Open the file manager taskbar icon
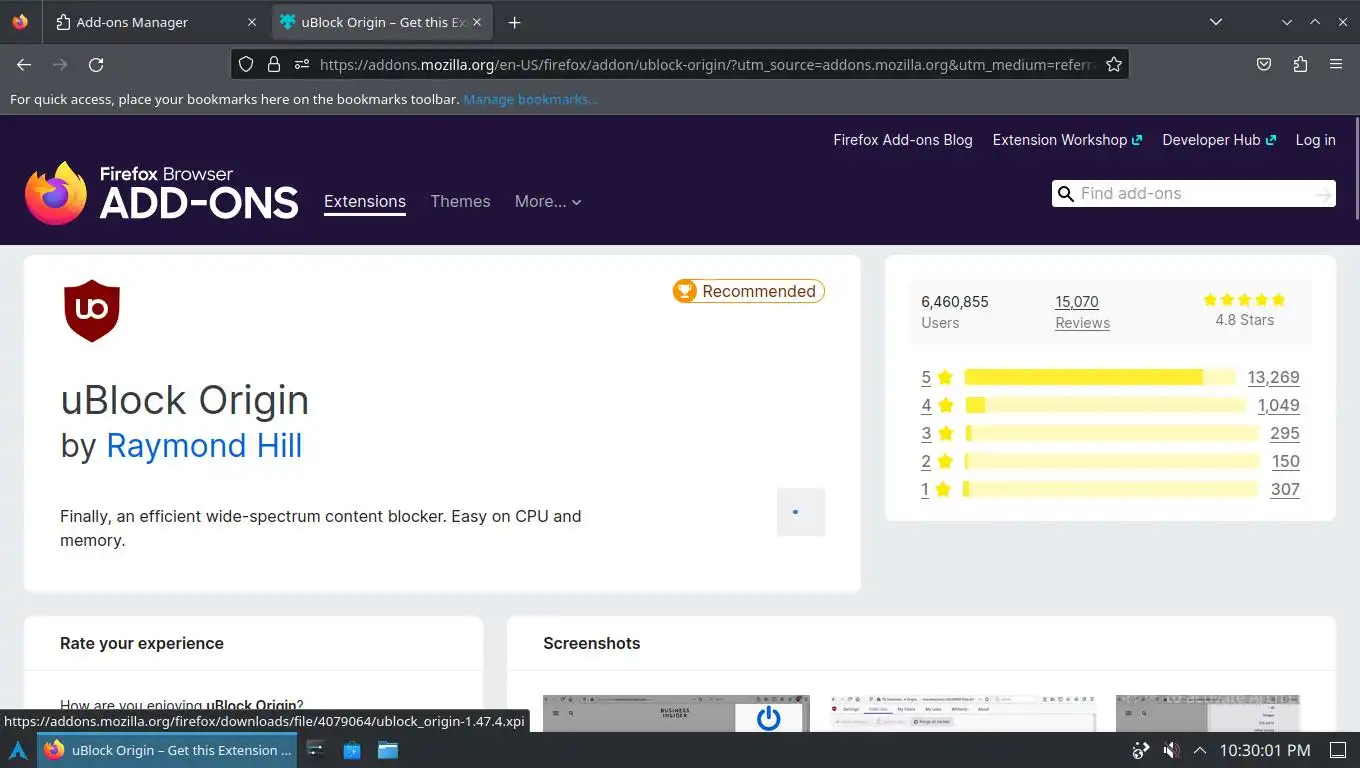 [388, 750]
